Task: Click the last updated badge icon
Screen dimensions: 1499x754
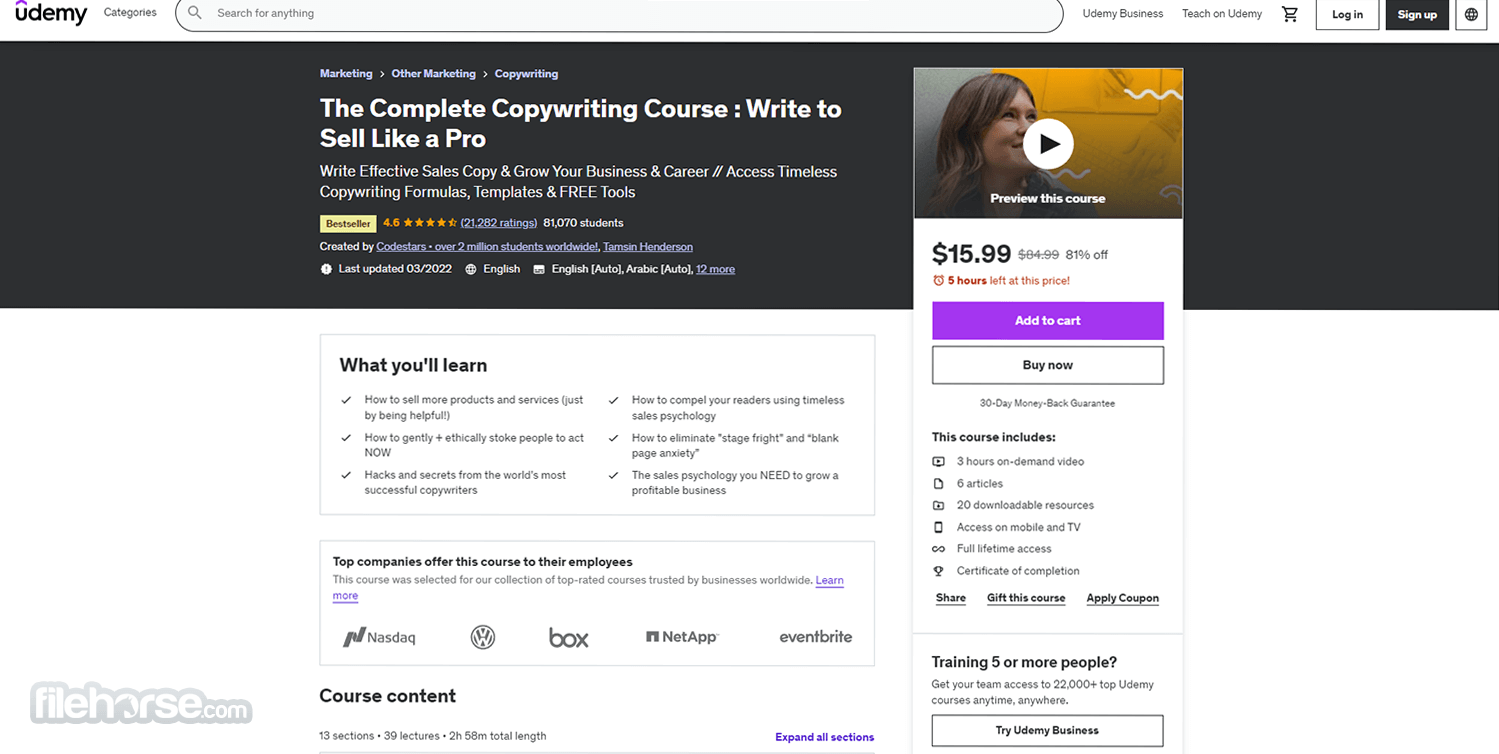Action: (326, 269)
